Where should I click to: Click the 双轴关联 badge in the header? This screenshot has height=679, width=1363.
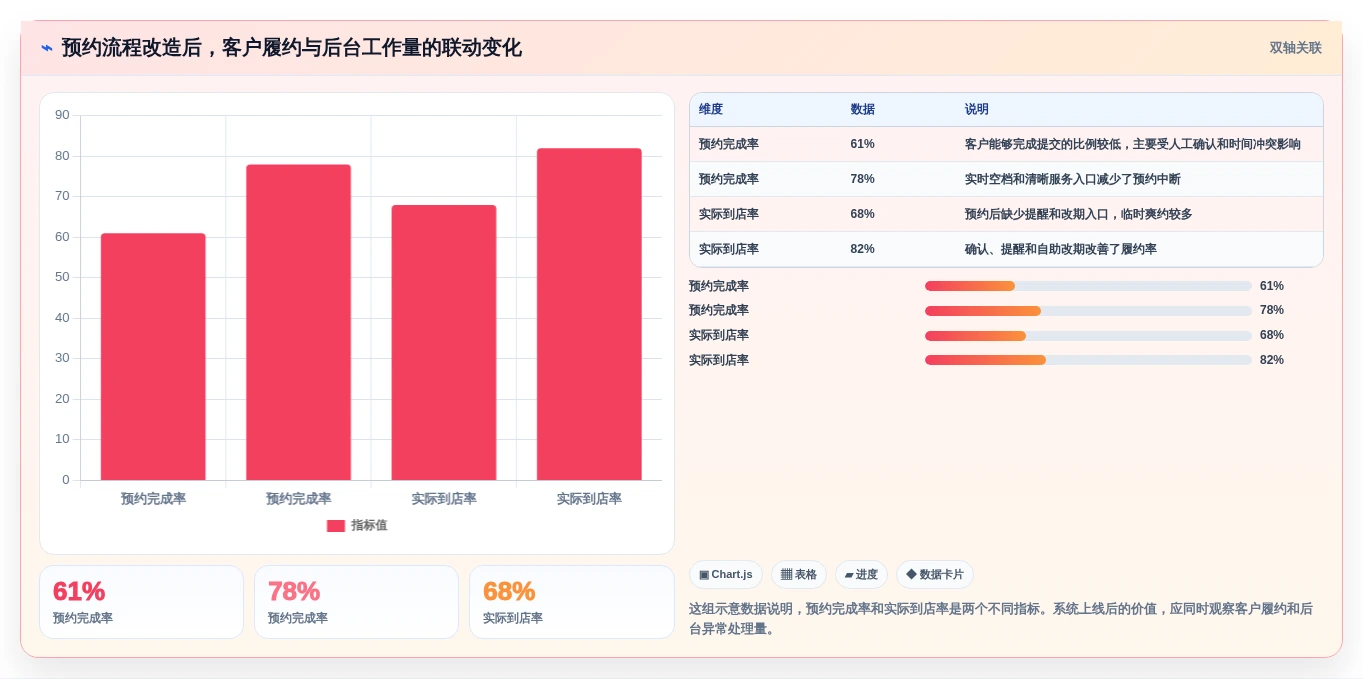tap(1296, 48)
